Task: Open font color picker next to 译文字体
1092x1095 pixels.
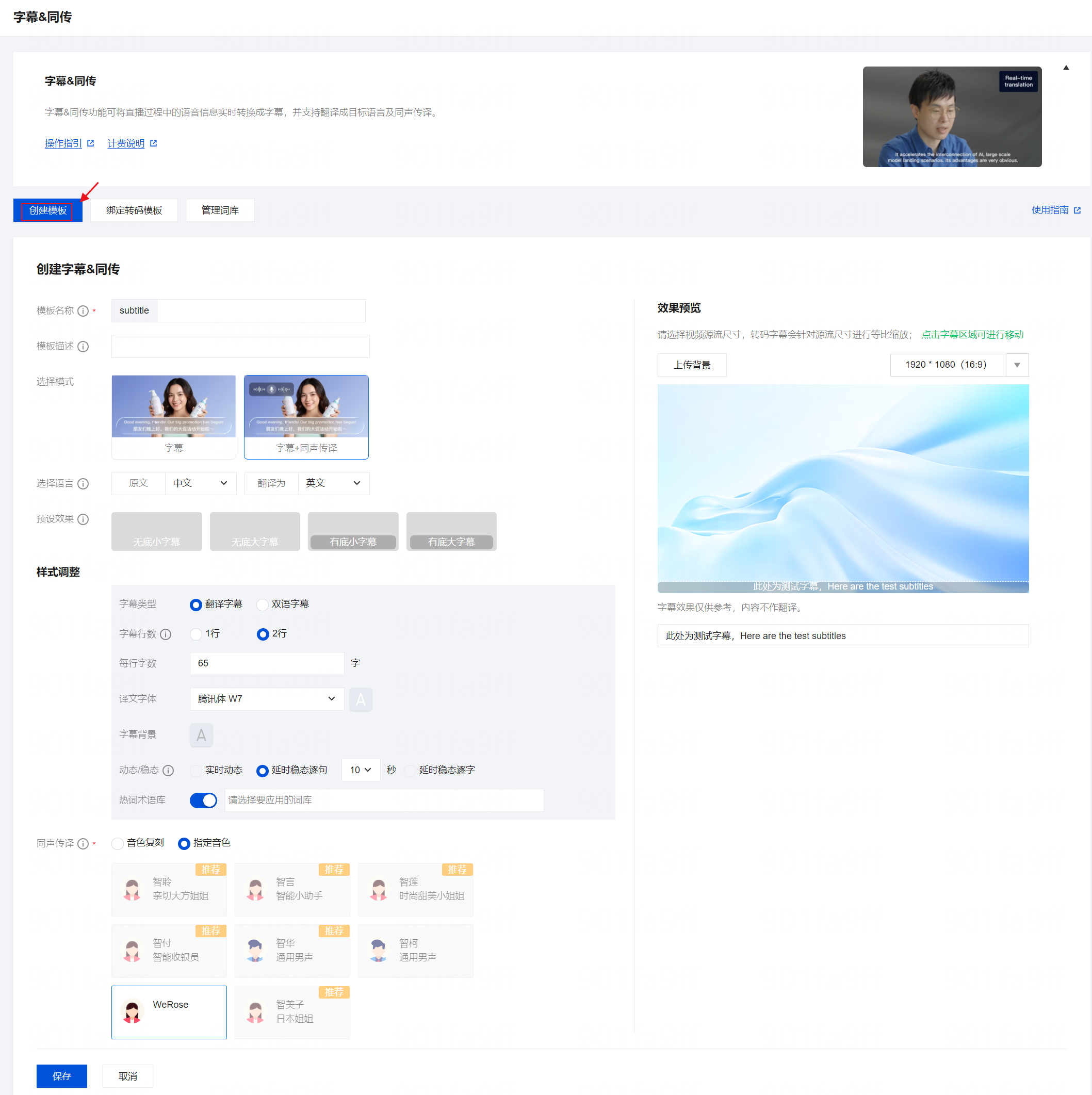Action: click(361, 699)
